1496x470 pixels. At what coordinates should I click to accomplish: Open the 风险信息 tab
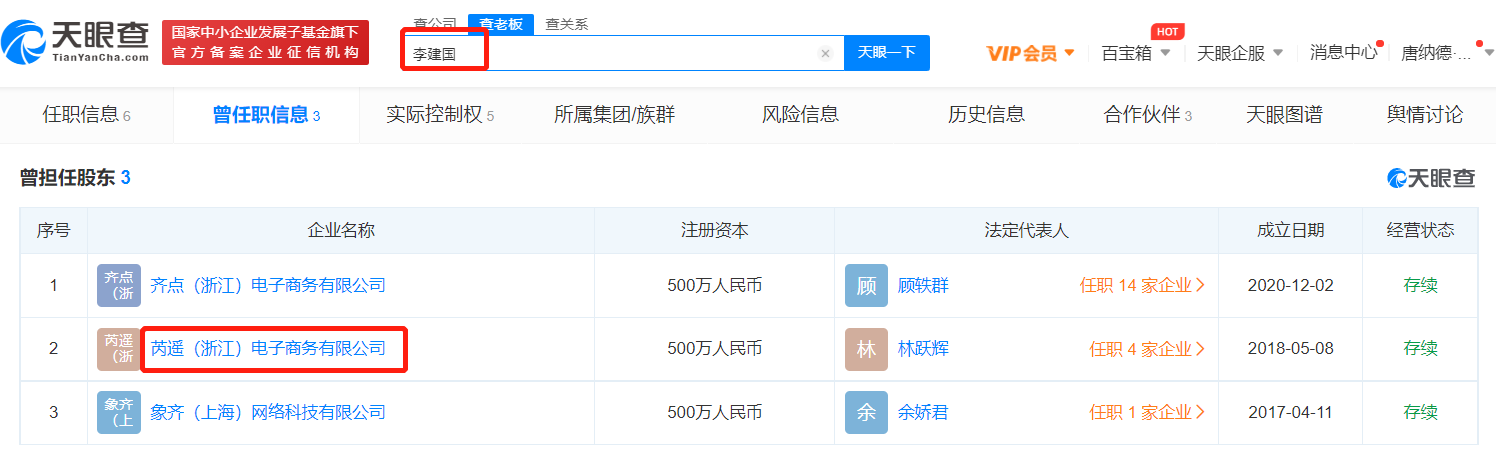[800, 115]
